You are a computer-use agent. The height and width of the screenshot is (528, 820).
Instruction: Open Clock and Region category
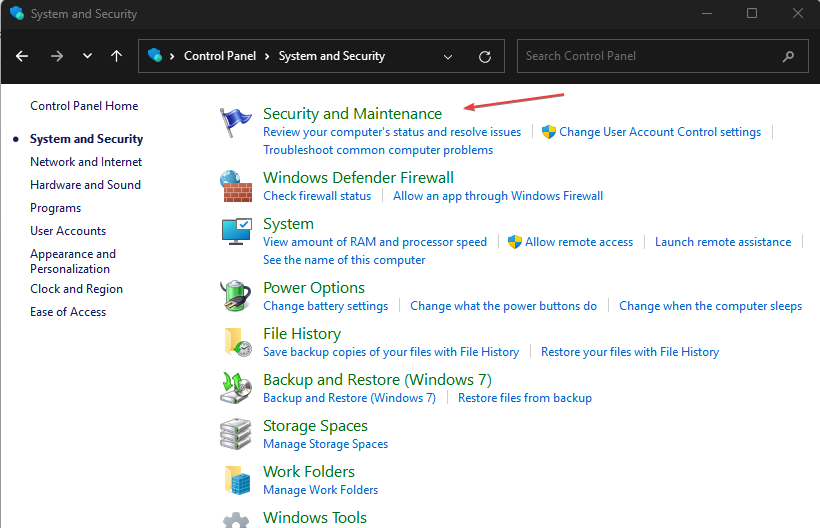(x=76, y=289)
